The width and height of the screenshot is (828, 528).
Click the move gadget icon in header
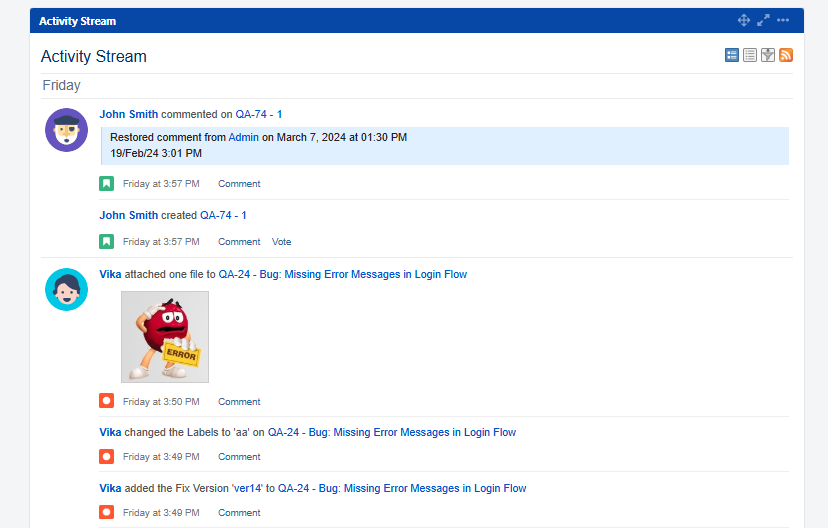[x=744, y=21]
